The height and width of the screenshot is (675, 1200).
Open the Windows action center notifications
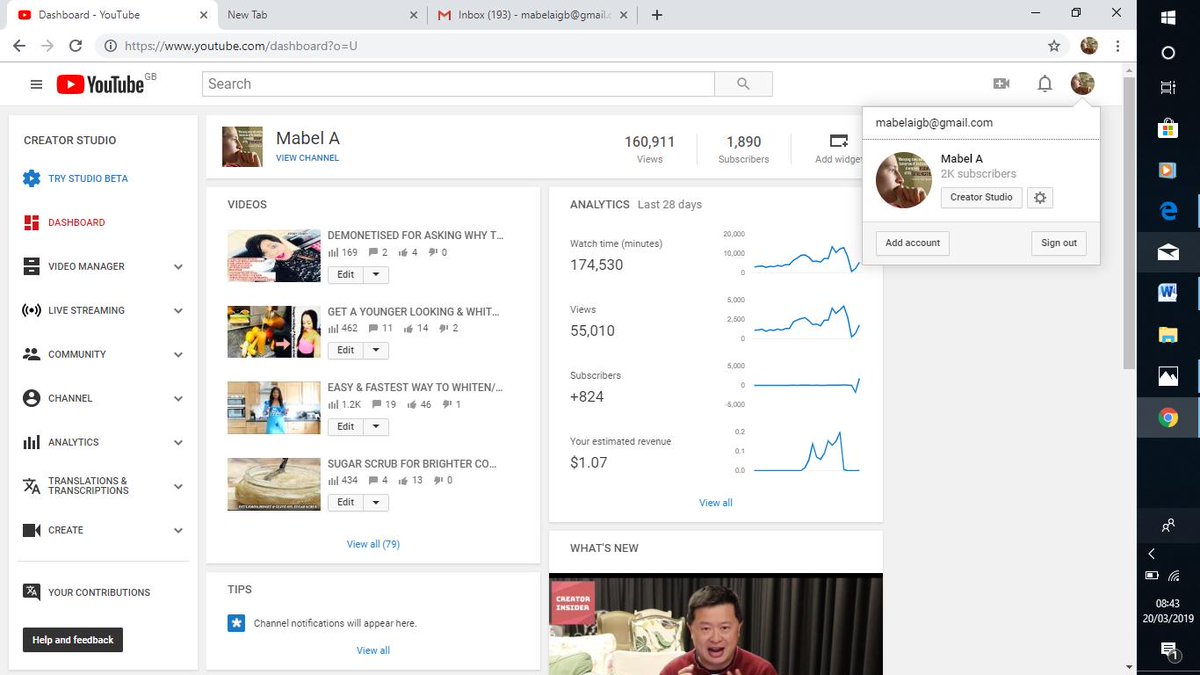[1168, 651]
